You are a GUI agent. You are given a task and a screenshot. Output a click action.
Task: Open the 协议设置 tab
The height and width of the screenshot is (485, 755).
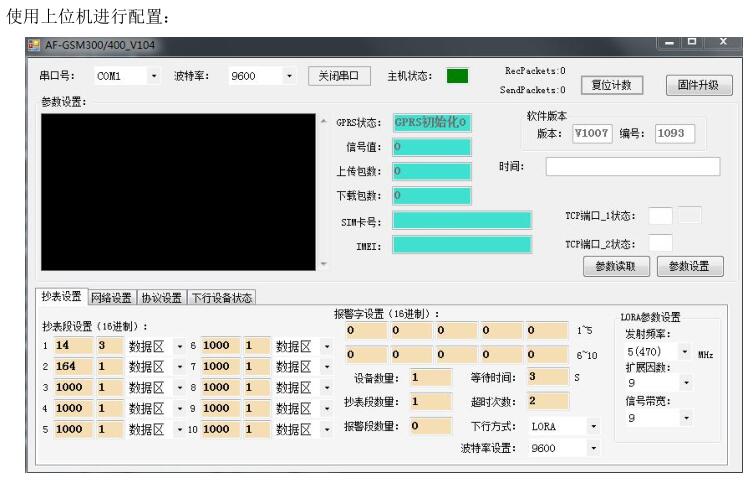pyautogui.click(x=161, y=297)
